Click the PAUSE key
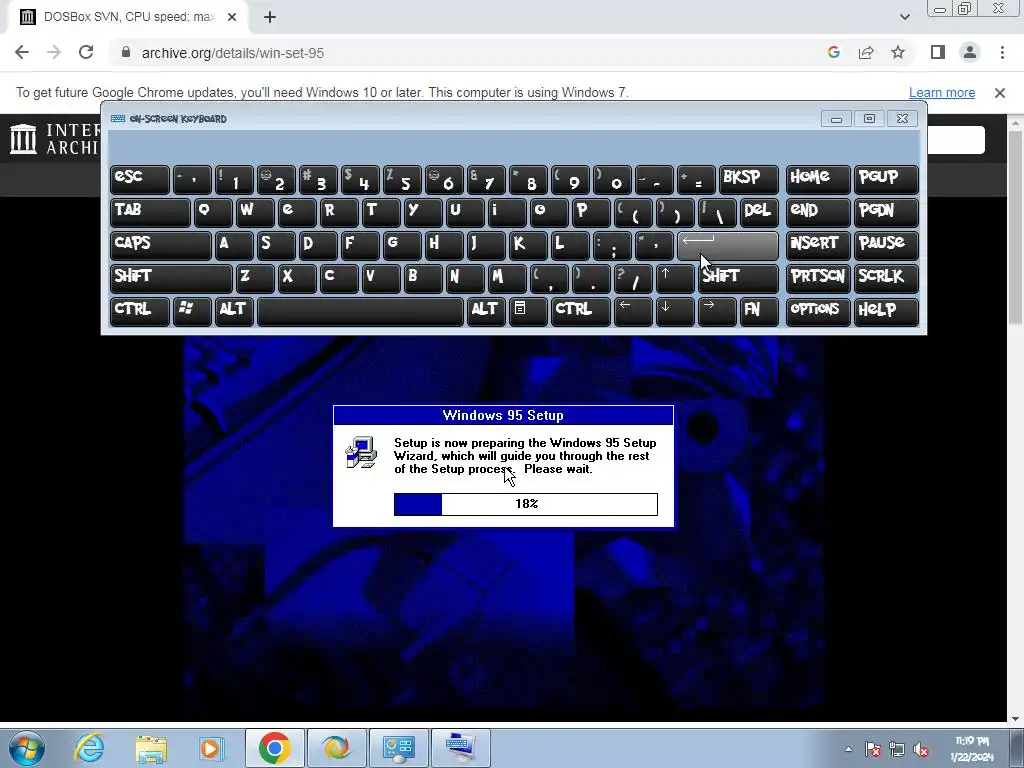This screenshot has height=768, width=1024. 886,245
